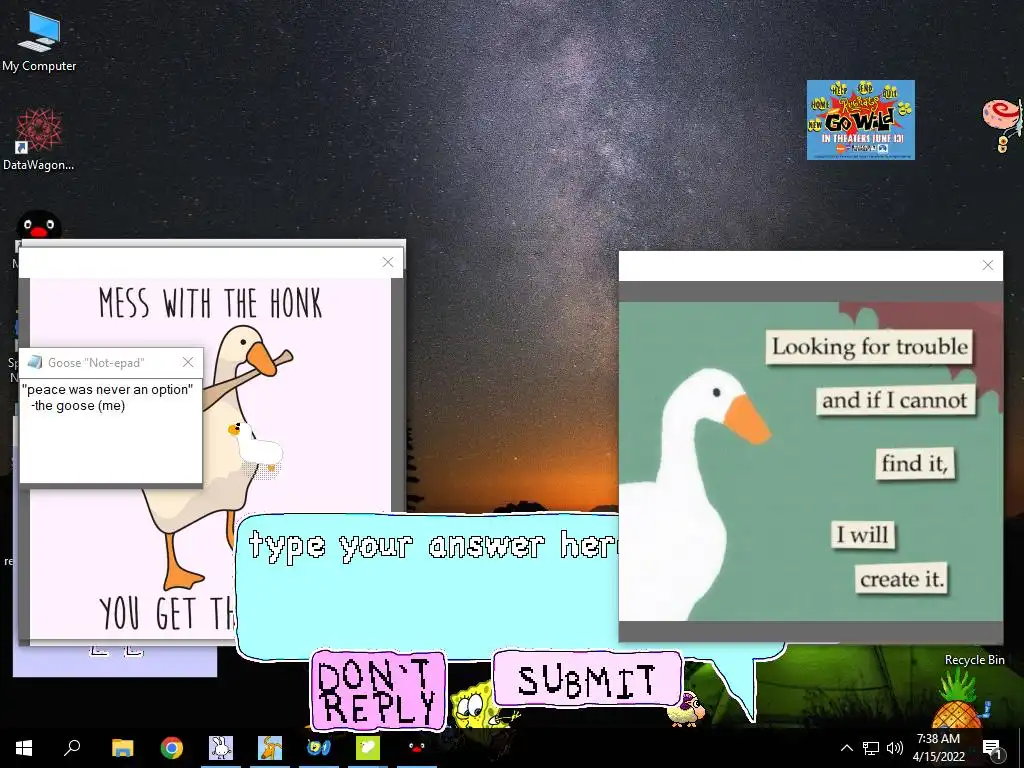Click the "-the goose (me)" note line
Viewport: 1024px width, 768px height.
click(x=78, y=406)
